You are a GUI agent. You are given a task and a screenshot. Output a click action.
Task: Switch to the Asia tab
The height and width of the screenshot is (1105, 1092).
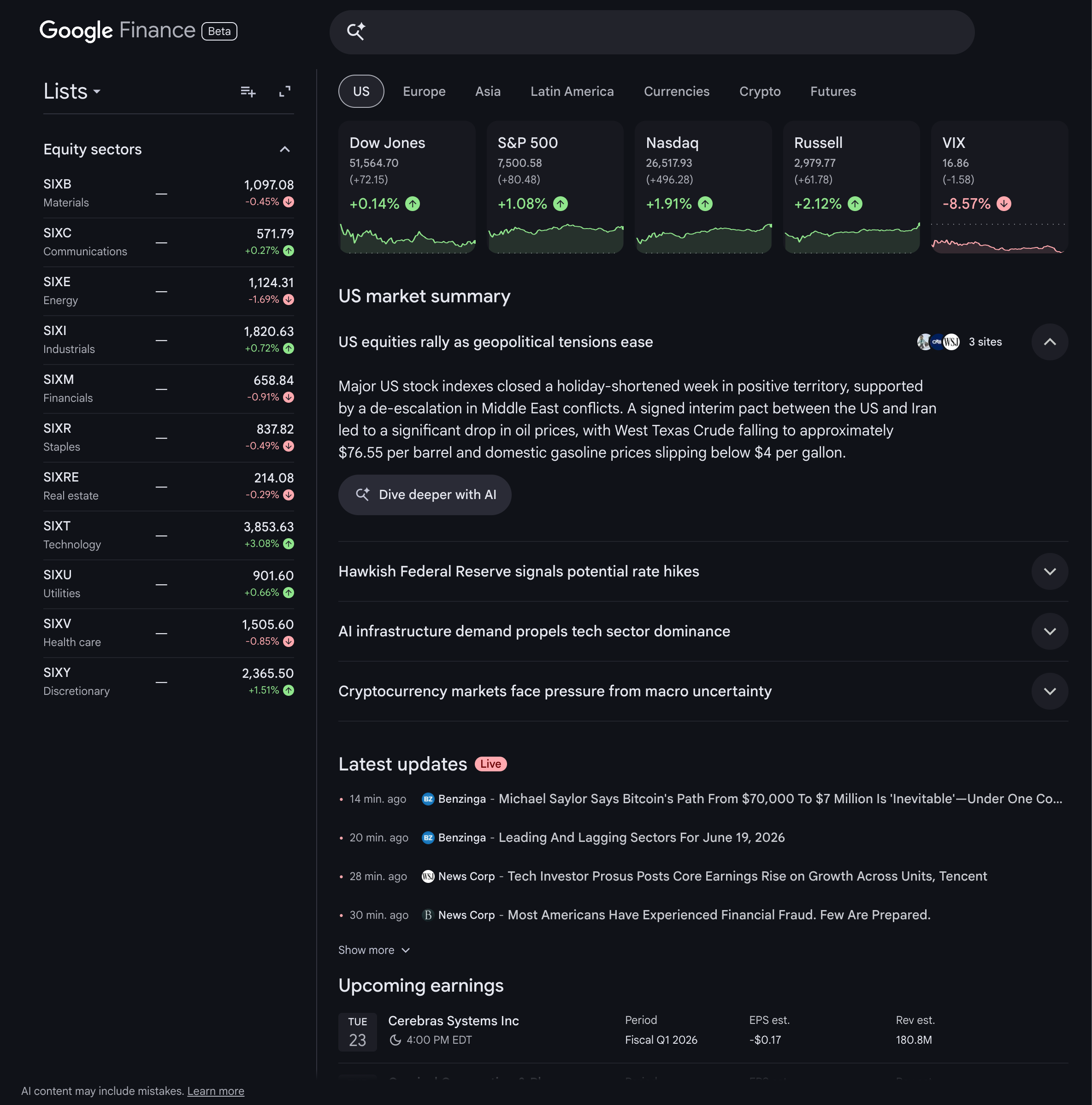coord(488,92)
